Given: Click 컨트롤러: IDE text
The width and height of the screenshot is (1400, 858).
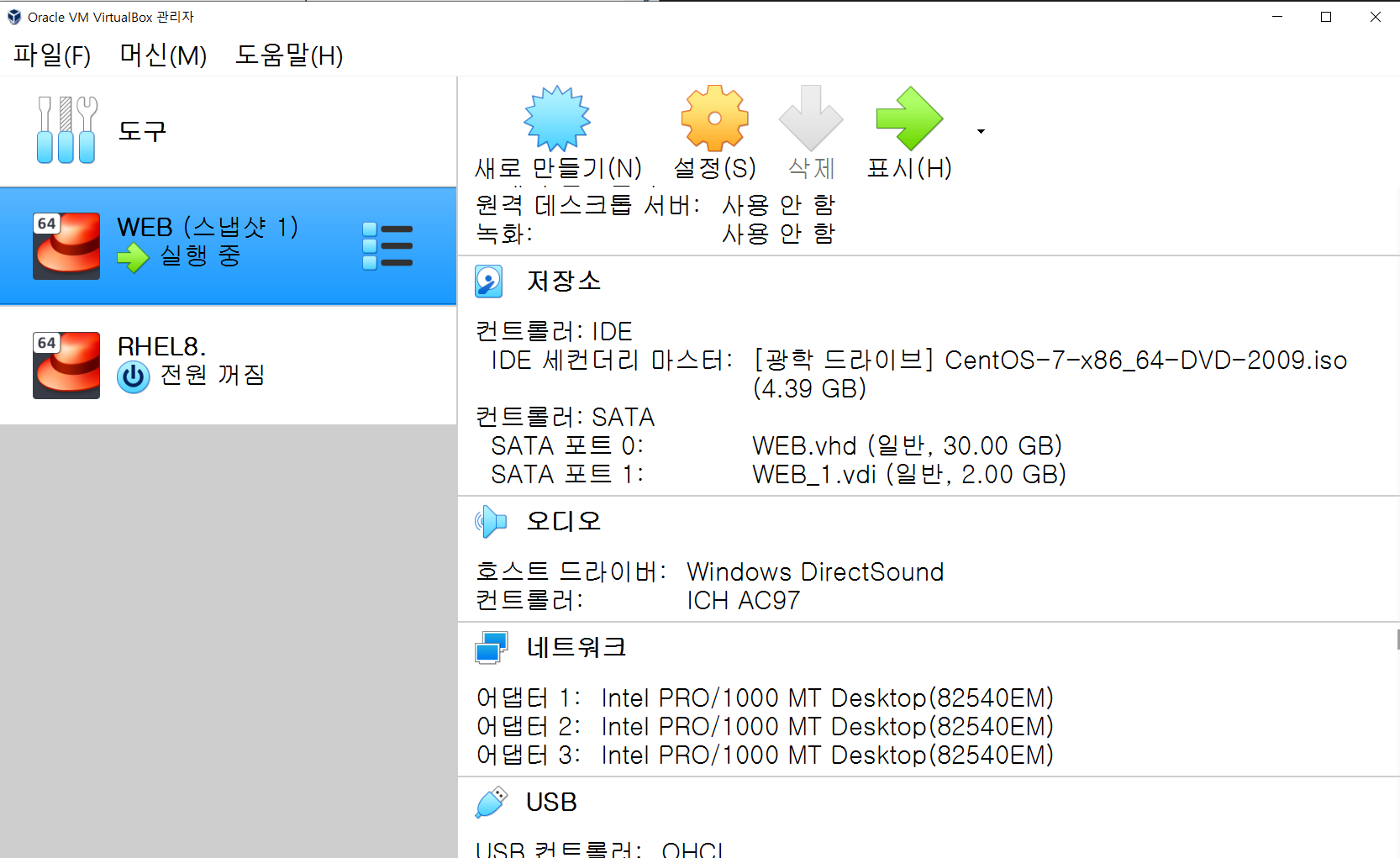Looking at the screenshot, I should [x=554, y=331].
